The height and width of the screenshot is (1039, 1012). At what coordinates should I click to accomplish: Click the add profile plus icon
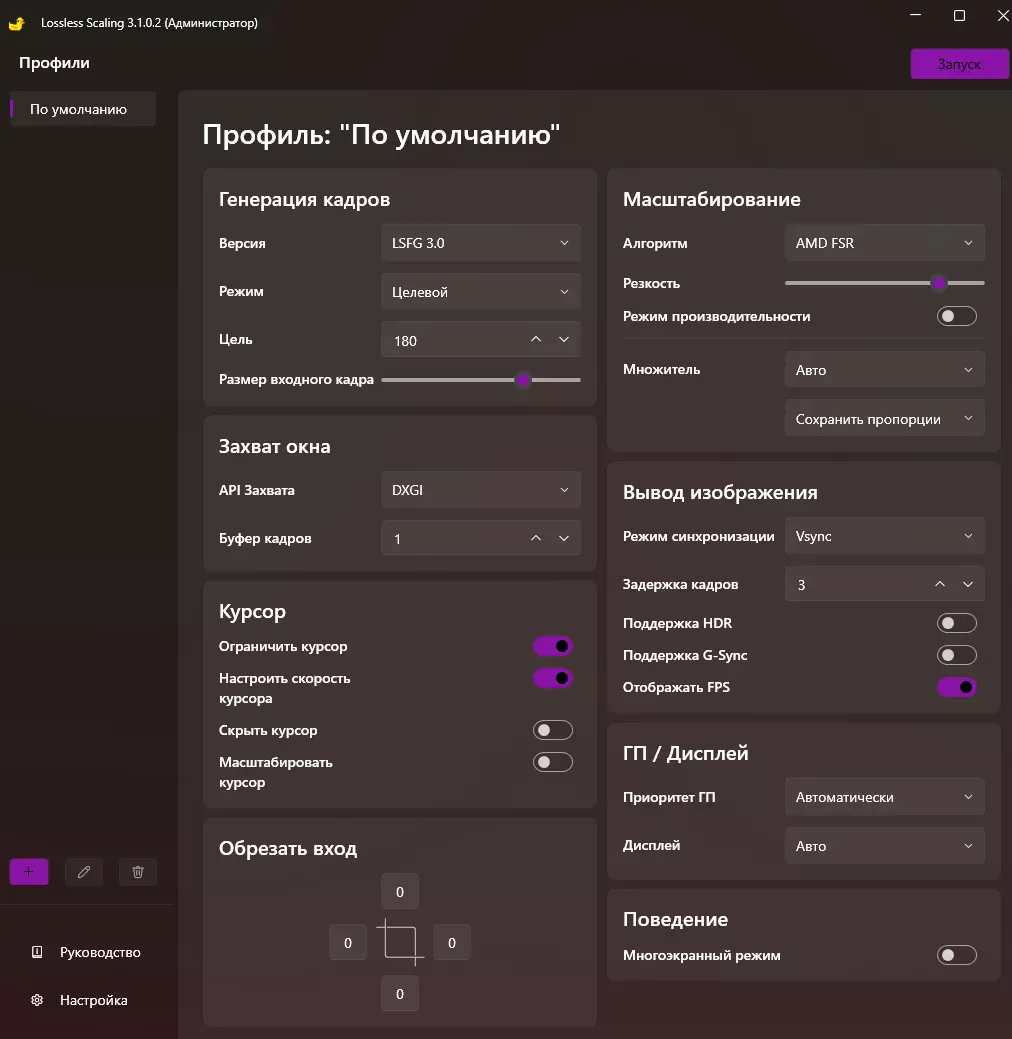pos(29,872)
